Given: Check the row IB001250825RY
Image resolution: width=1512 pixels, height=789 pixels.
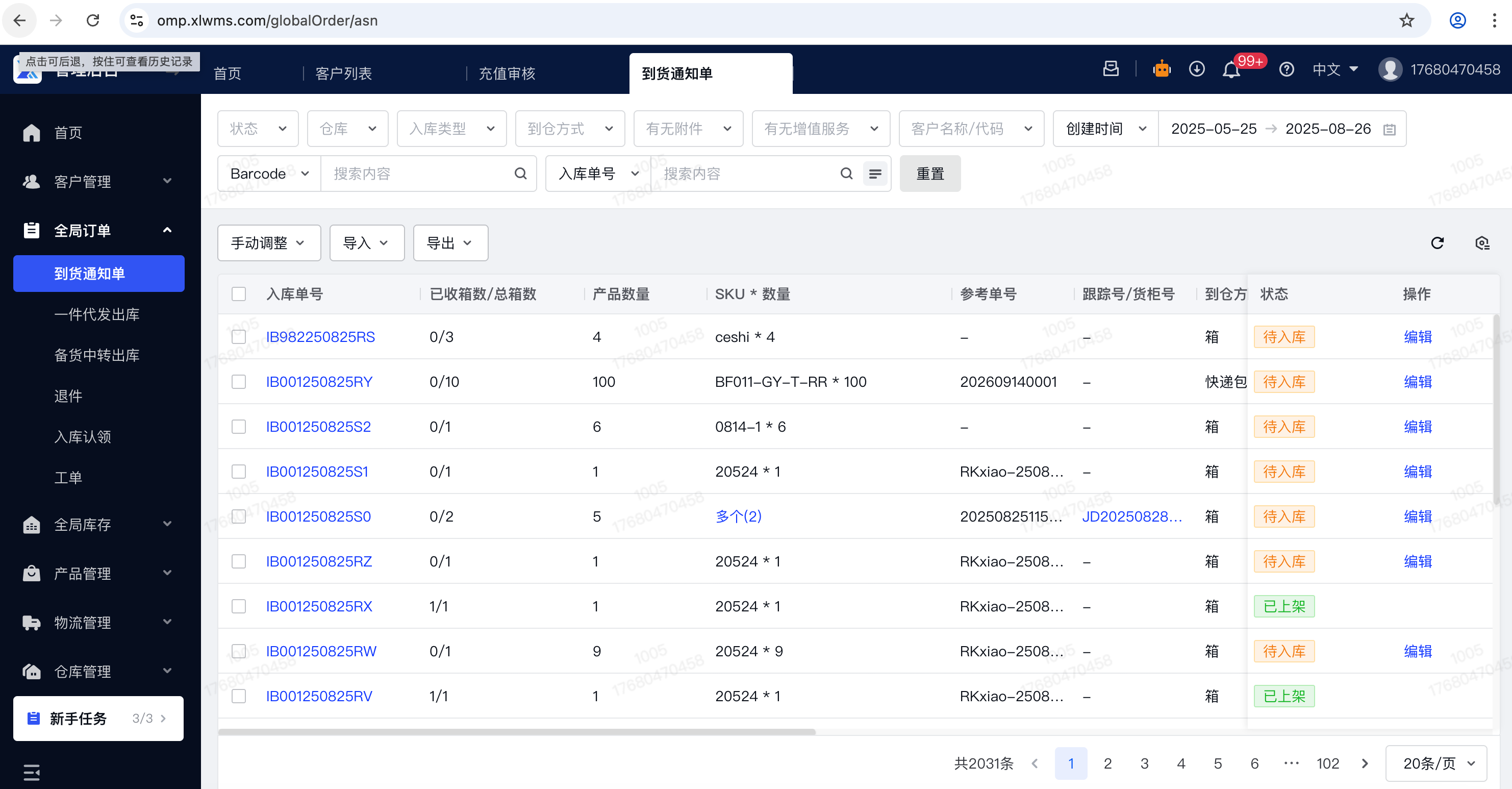Looking at the screenshot, I should [x=238, y=382].
